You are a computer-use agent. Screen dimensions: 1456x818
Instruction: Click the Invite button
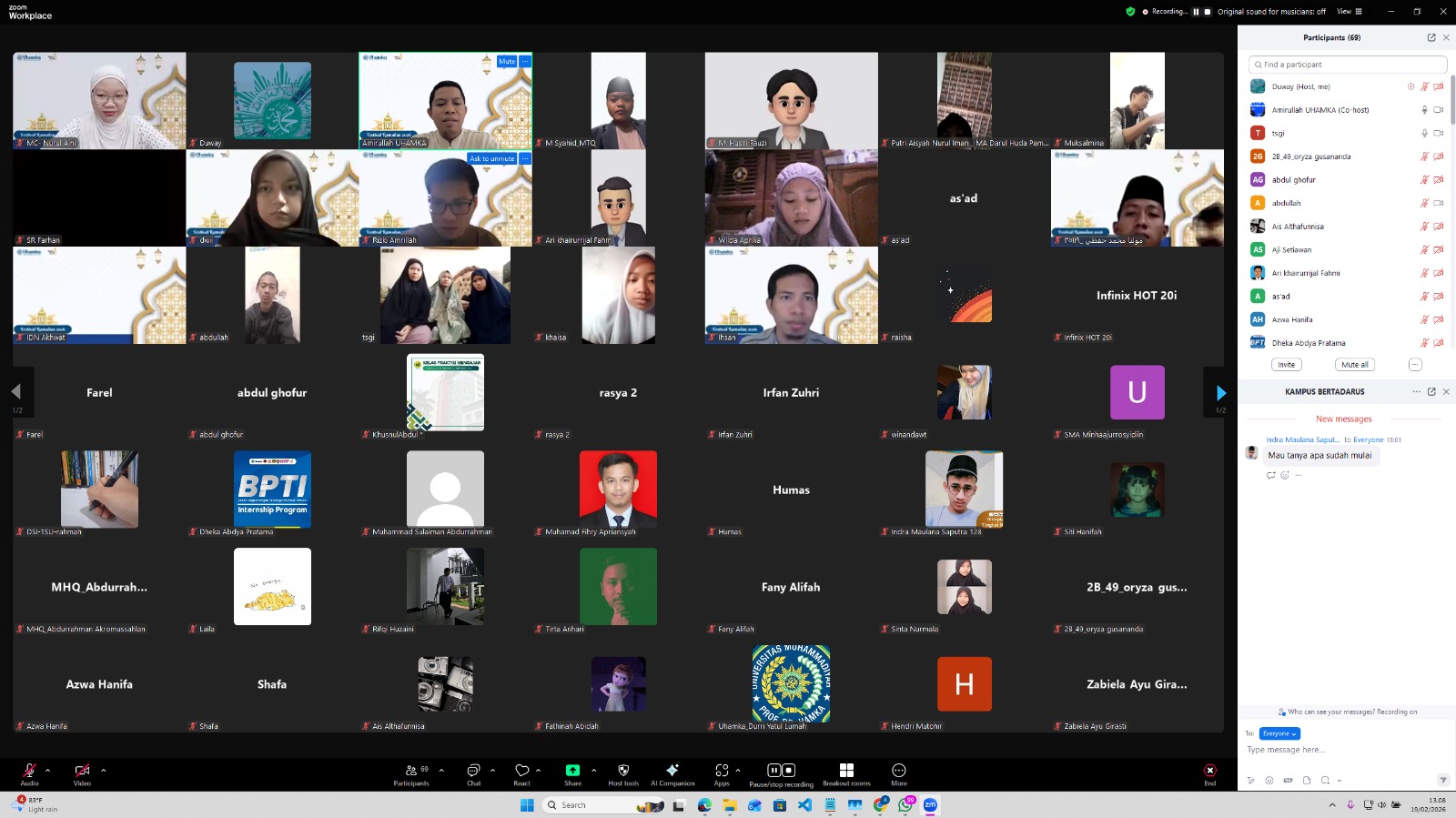tap(1286, 365)
